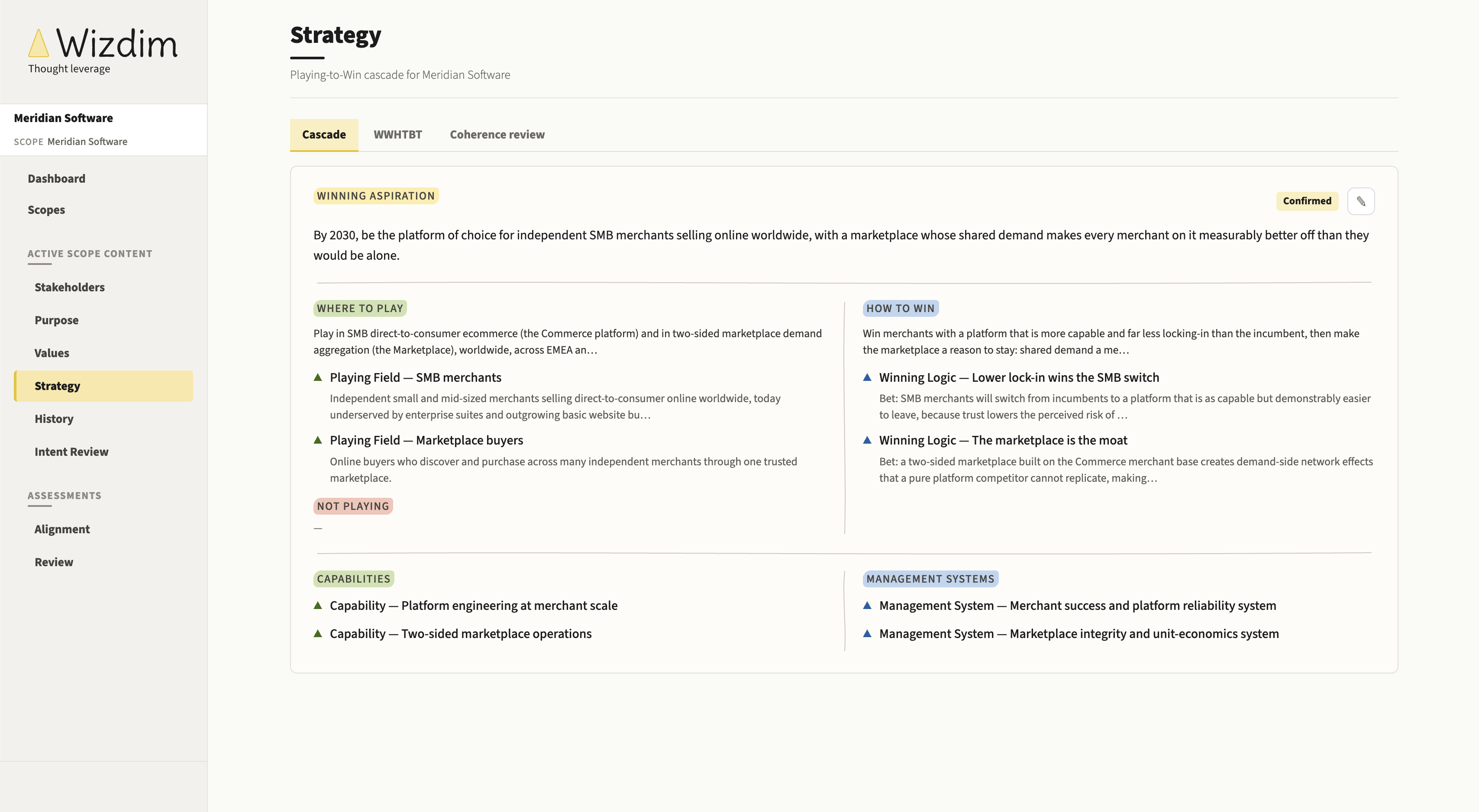Screen dimensions: 1479x812
Task: Open the Review assessment
Action: click(x=53, y=562)
